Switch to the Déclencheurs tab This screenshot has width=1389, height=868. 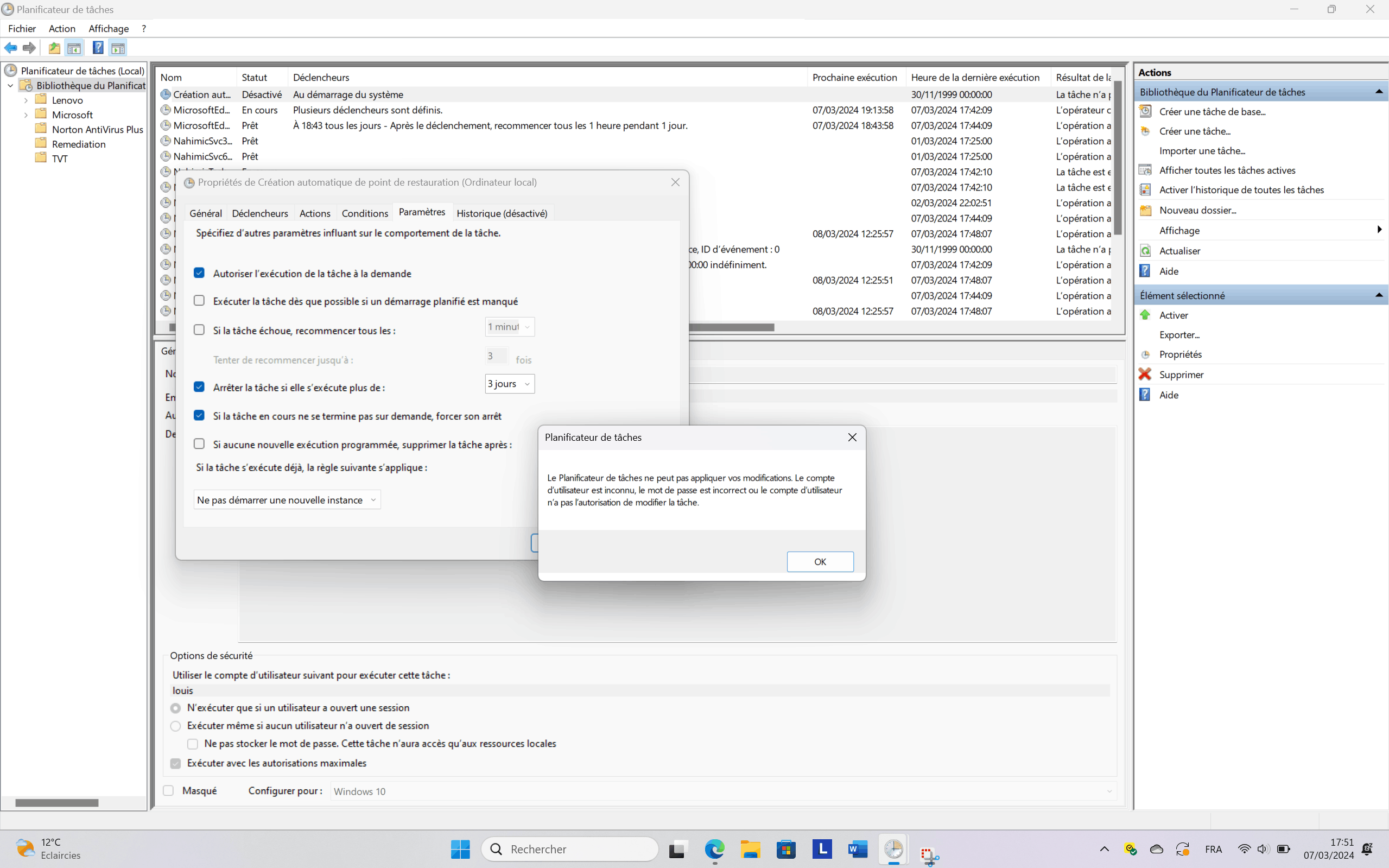click(x=260, y=213)
